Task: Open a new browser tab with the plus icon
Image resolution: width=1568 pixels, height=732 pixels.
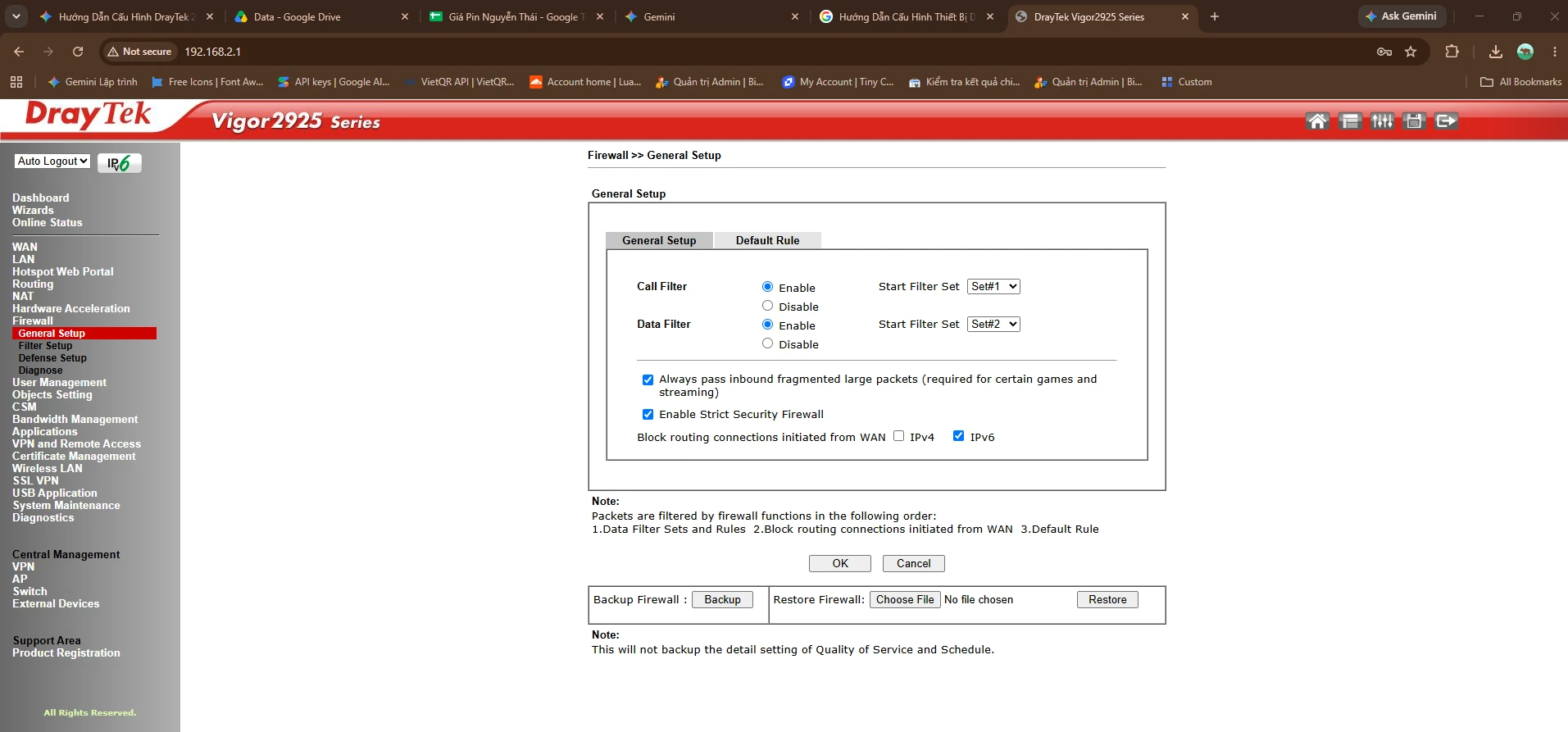Action: (1215, 16)
